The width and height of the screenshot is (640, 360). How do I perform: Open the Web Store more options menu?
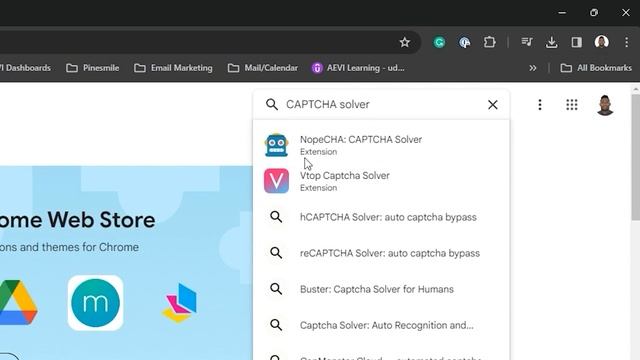tap(540, 104)
